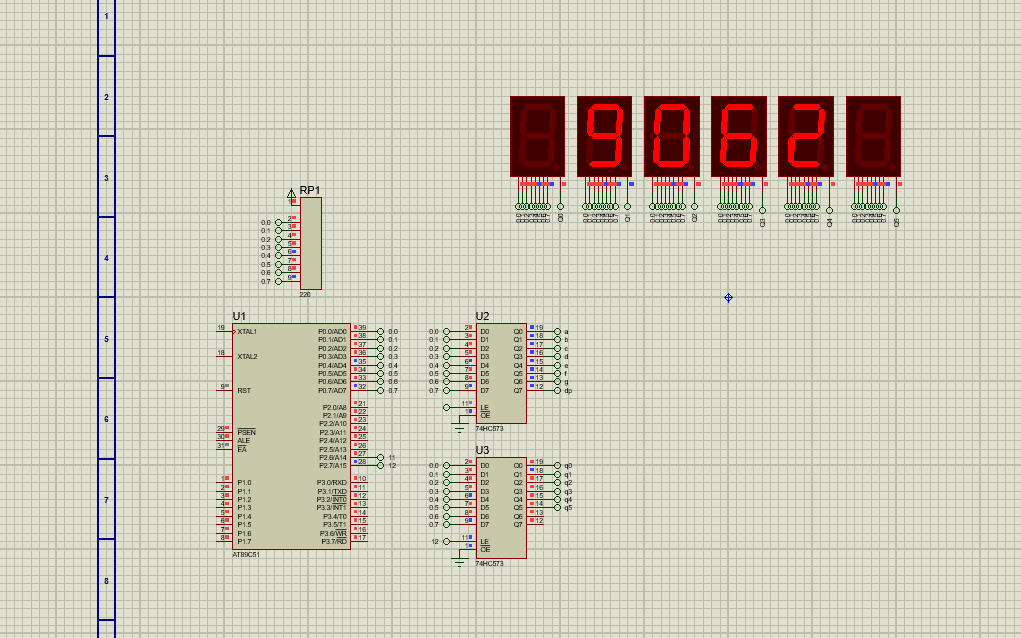This screenshot has width=1021, height=638.
Task: Click pin number 39 on U1
Action: coord(362,327)
